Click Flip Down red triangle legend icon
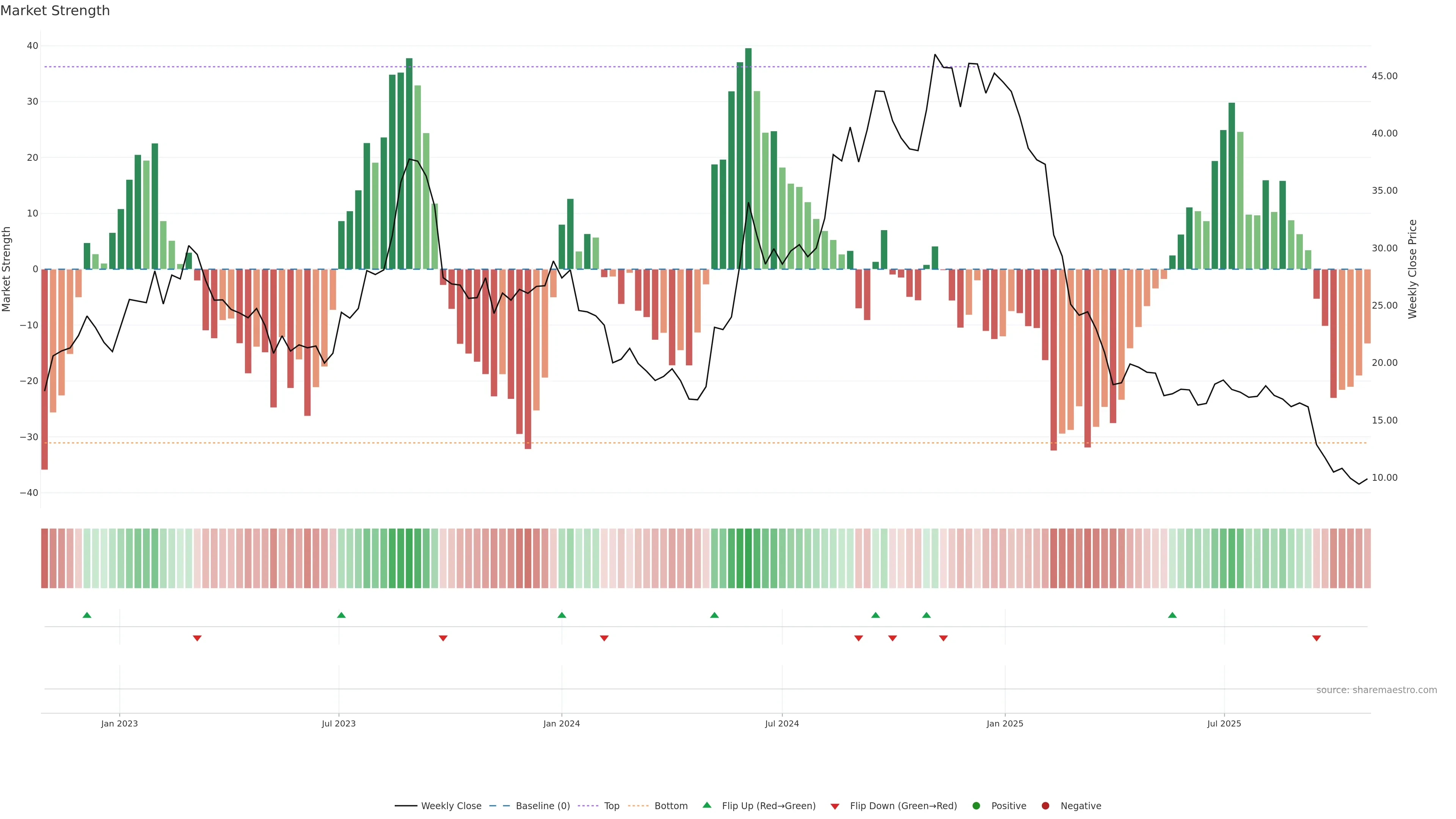Screen dimensions: 1456x819 [835, 806]
